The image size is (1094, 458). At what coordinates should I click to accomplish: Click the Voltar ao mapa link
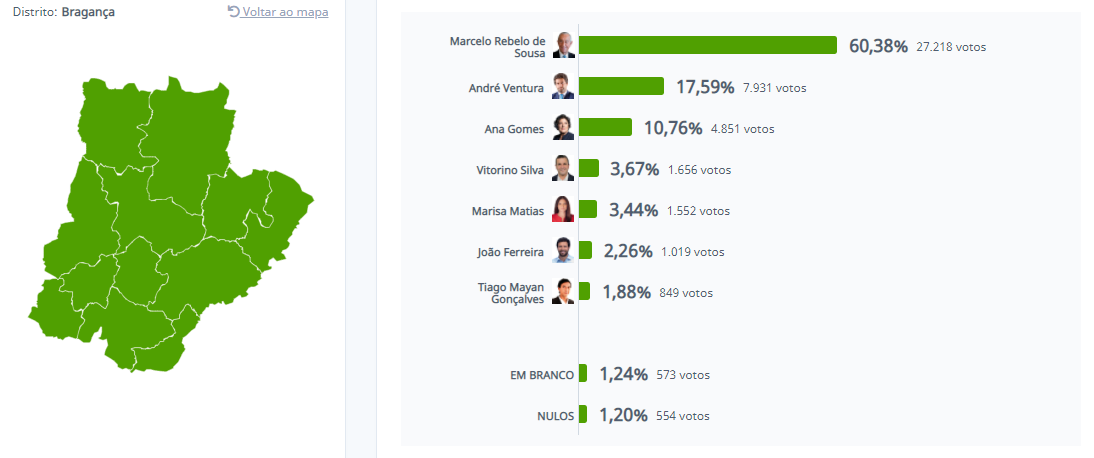[x=284, y=12]
